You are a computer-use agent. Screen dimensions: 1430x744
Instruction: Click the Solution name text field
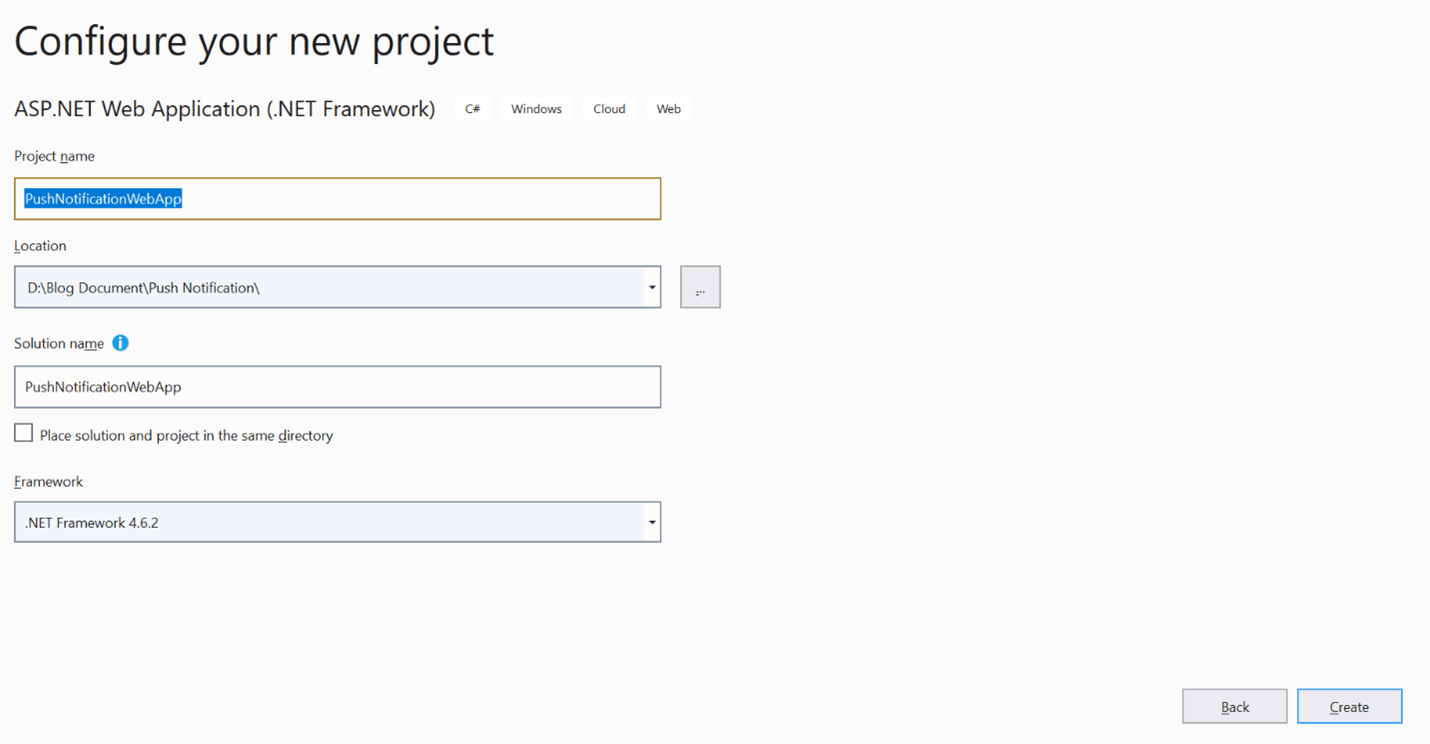pyautogui.click(x=337, y=387)
